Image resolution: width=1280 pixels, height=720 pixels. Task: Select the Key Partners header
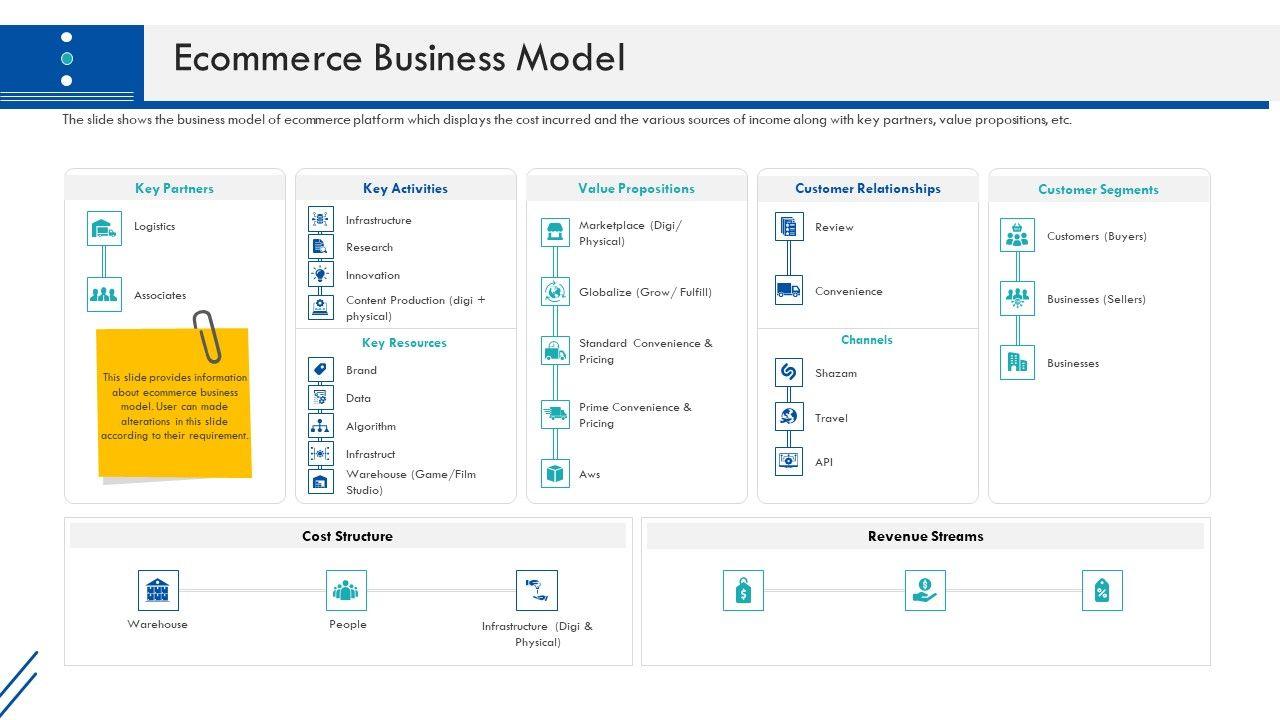point(174,188)
